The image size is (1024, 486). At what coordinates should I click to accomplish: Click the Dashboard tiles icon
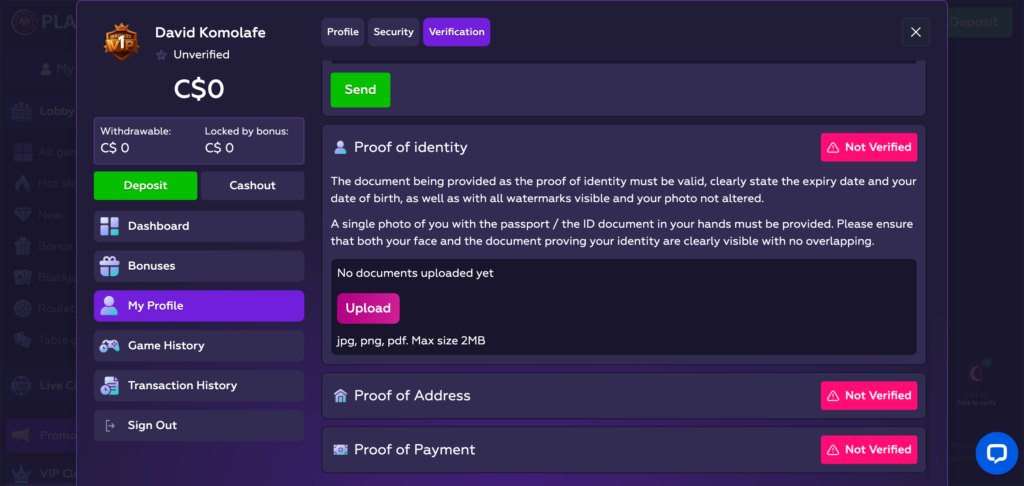(x=109, y=226)
